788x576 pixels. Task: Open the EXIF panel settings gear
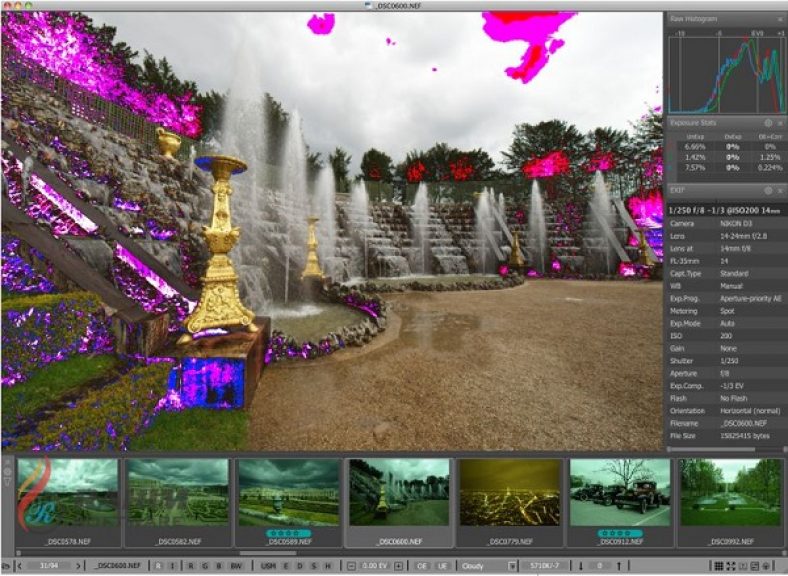coord(768,190)
